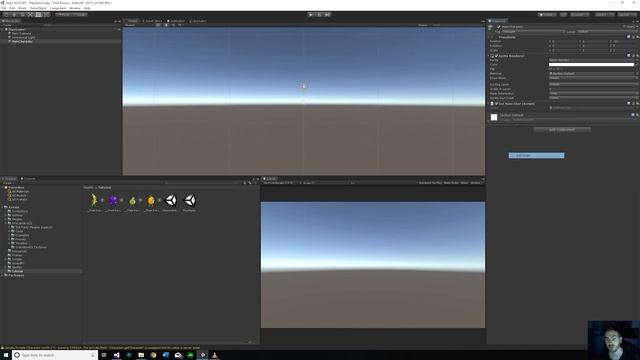Select the second Unity scene asset
Image resolution: width=640 pixels, height=360 pixels.
[190, 200]
